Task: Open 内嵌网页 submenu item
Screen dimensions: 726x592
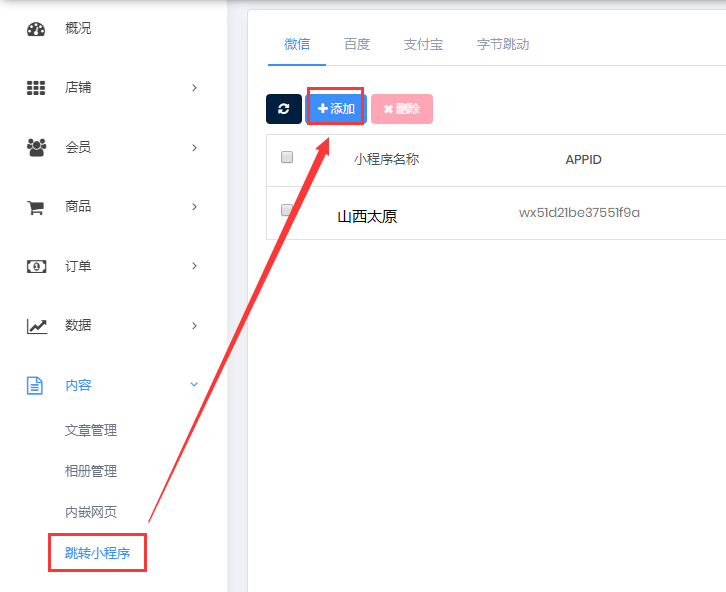Action: click(x=91, y=512)
